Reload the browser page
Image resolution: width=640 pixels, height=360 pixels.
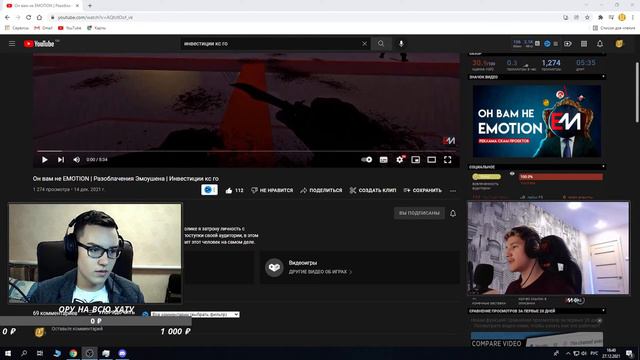coord(28,17)
